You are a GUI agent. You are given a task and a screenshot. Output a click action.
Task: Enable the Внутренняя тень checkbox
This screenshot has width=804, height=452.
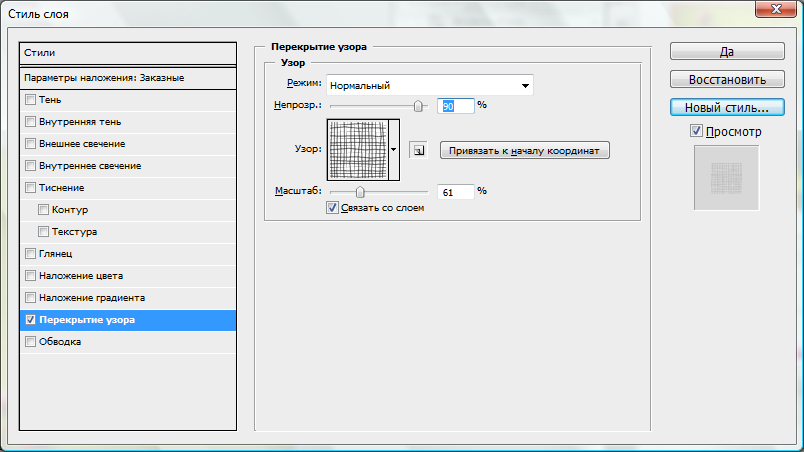(x=30, y=121)
